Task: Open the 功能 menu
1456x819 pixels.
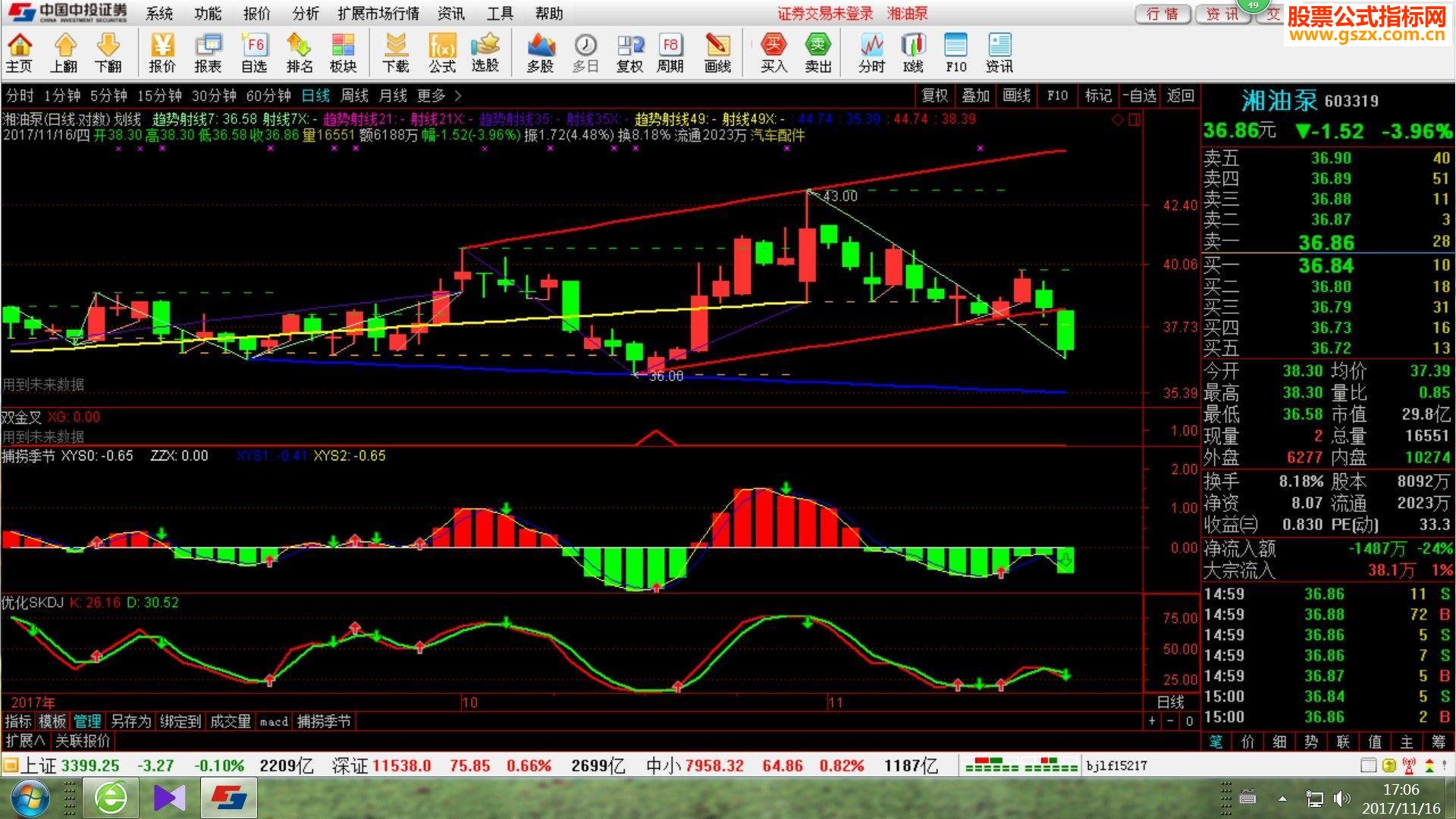Action: (x=208, y=14)
